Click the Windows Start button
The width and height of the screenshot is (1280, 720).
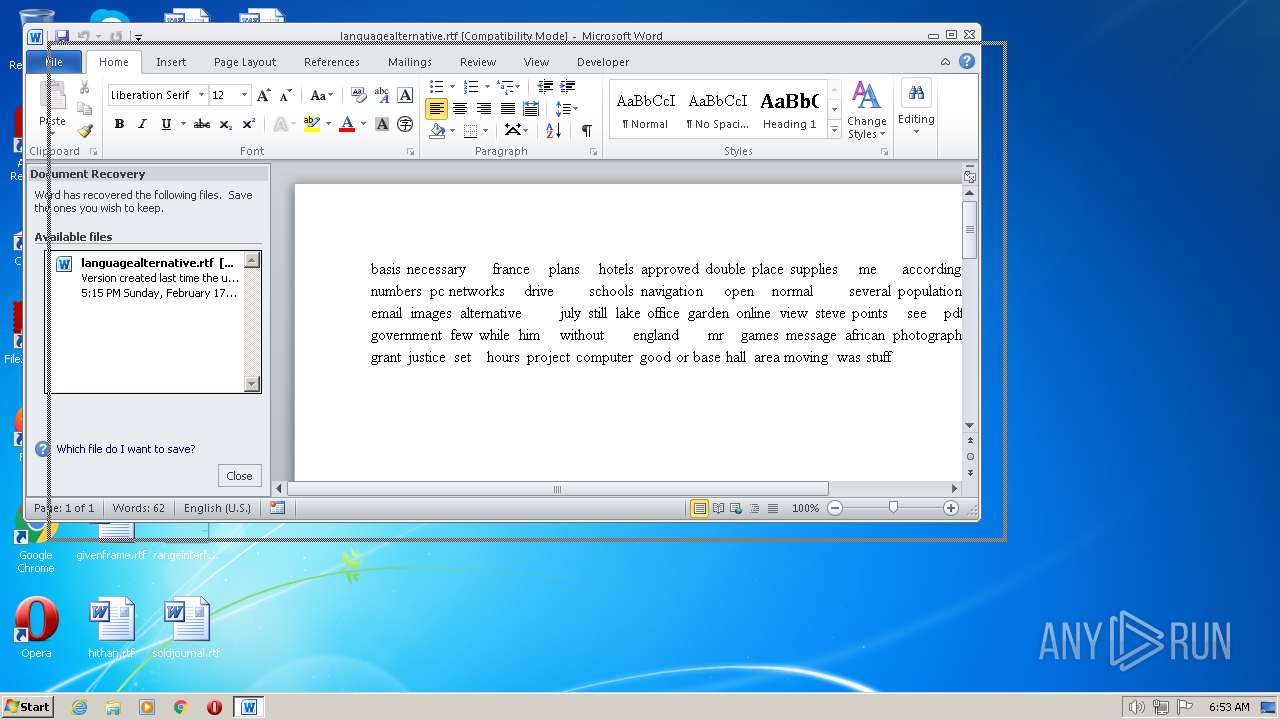click(27, 706)
